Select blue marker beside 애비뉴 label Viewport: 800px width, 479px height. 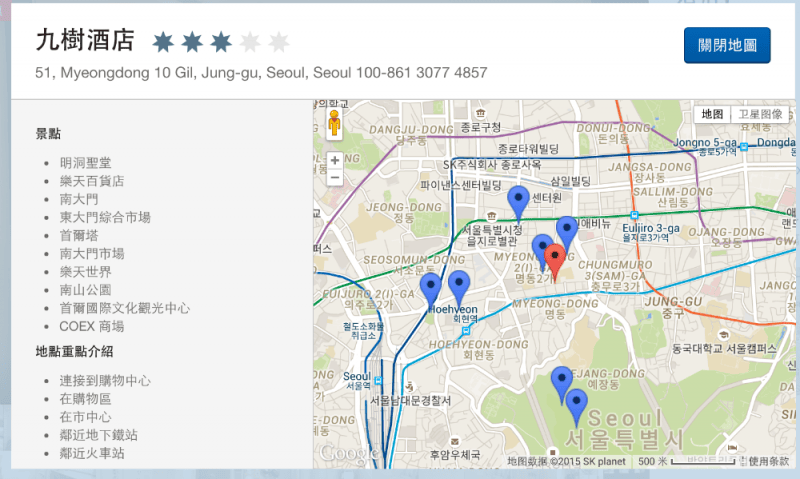click(567, 234)
